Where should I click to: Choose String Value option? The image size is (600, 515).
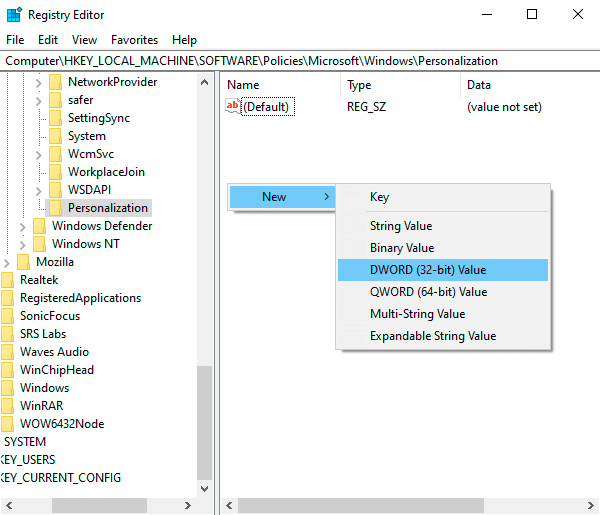(x=443, y=226)
